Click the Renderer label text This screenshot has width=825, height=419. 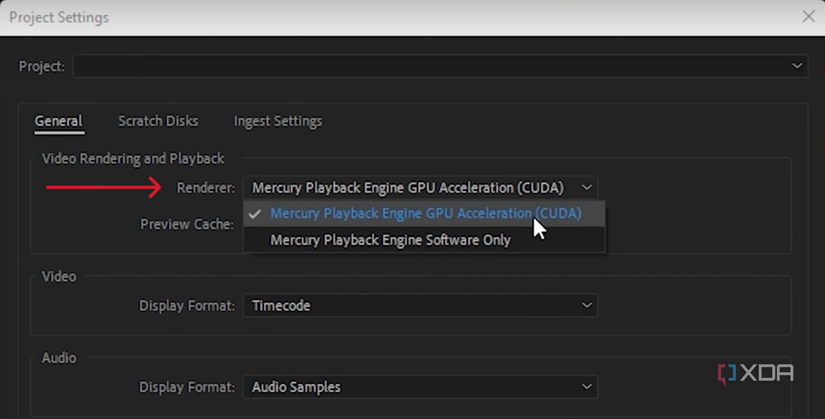(206, 188)
